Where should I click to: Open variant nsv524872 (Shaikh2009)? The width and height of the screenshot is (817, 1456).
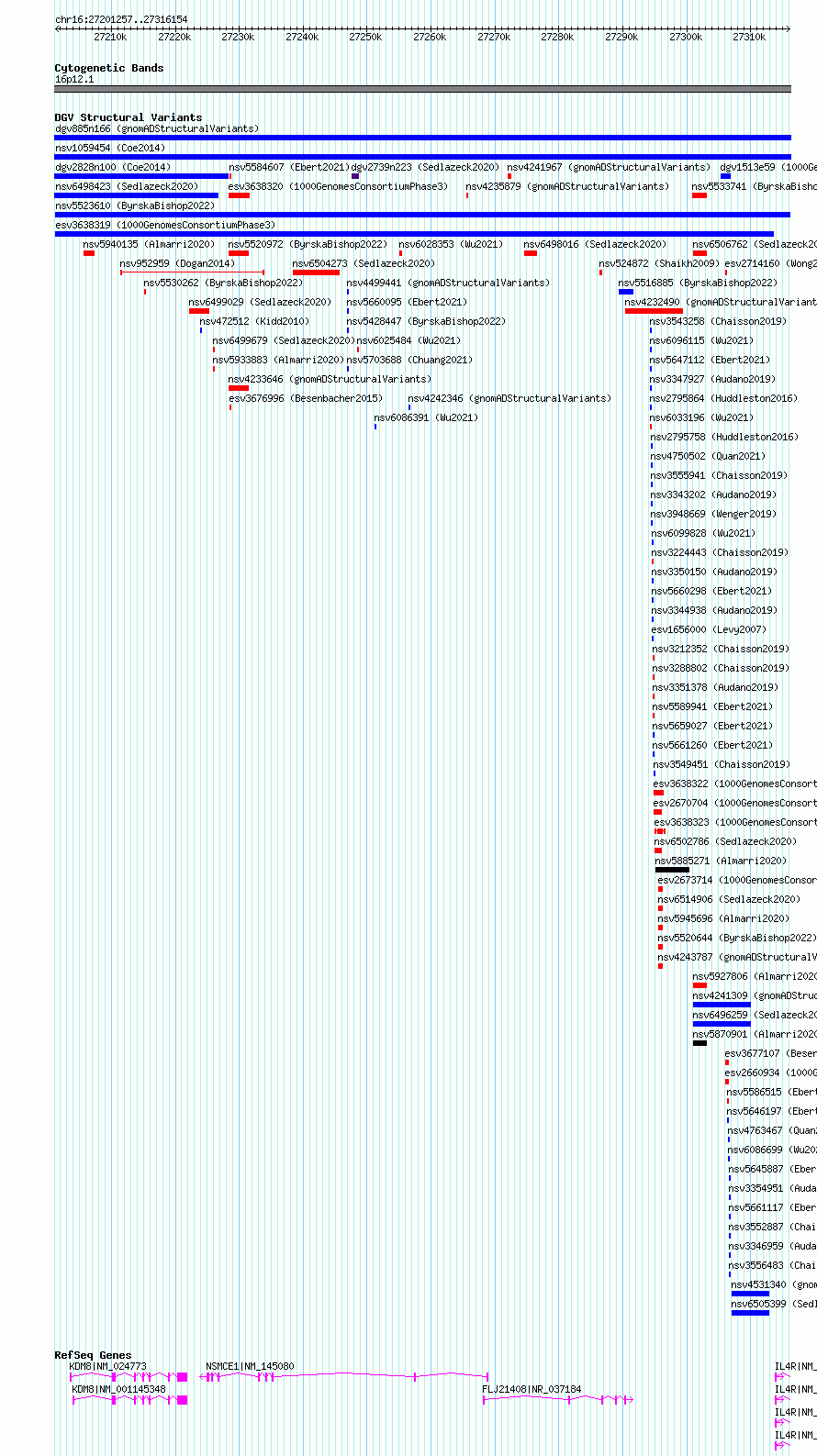[x=659, y=263]
